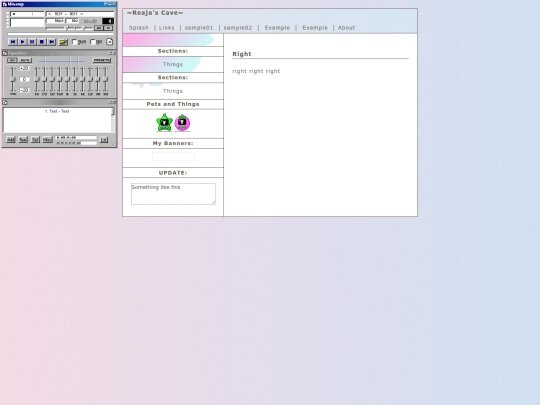The height and width of the screenshot is (405, 540).
Task: Click the 3K equalizer band slider
Action: tap(75, 80)
